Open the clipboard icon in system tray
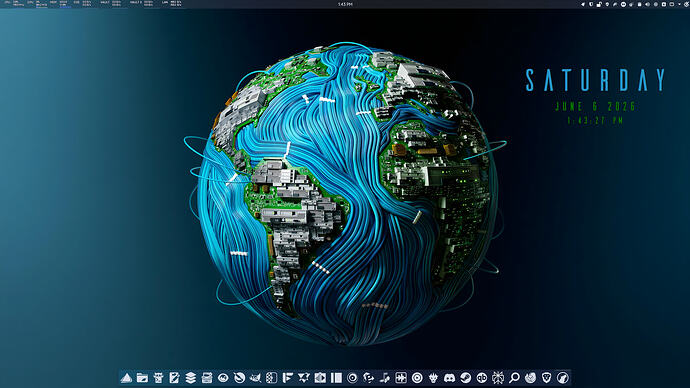The width and height of the screenshot is (690, 388). click(639, 4)
